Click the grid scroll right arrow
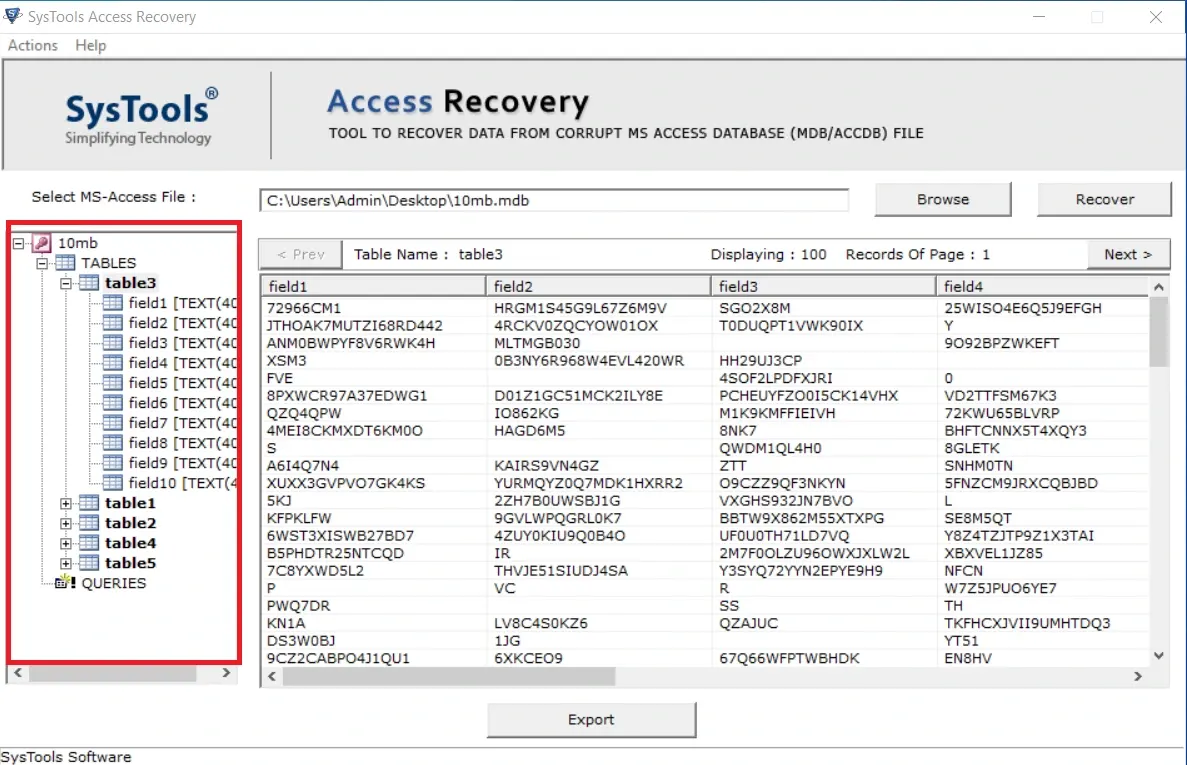 click(x=1138, y=676)
